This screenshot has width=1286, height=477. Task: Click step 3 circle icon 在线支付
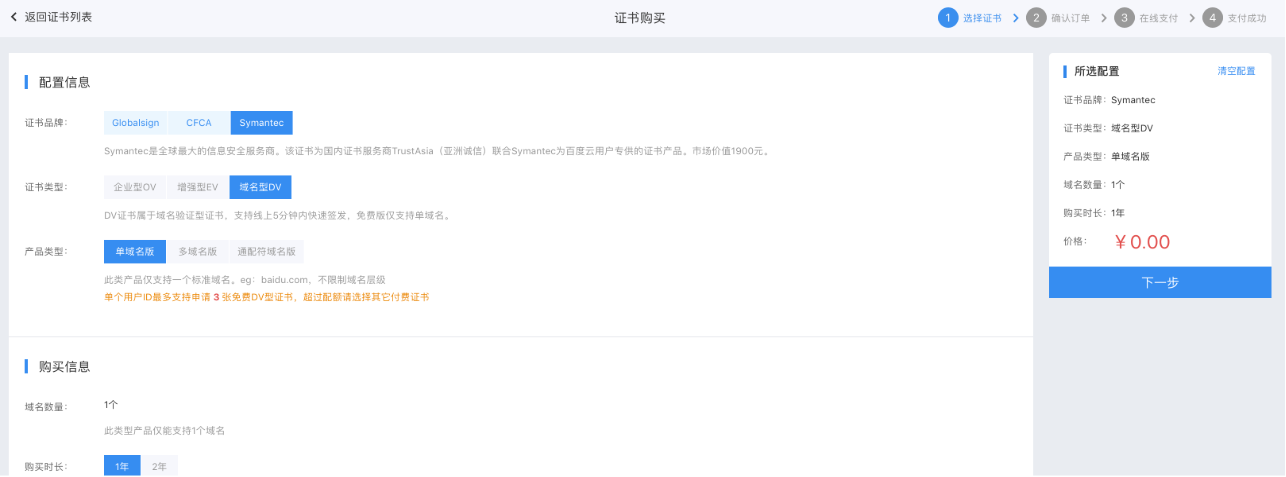tap(1124, 18)
